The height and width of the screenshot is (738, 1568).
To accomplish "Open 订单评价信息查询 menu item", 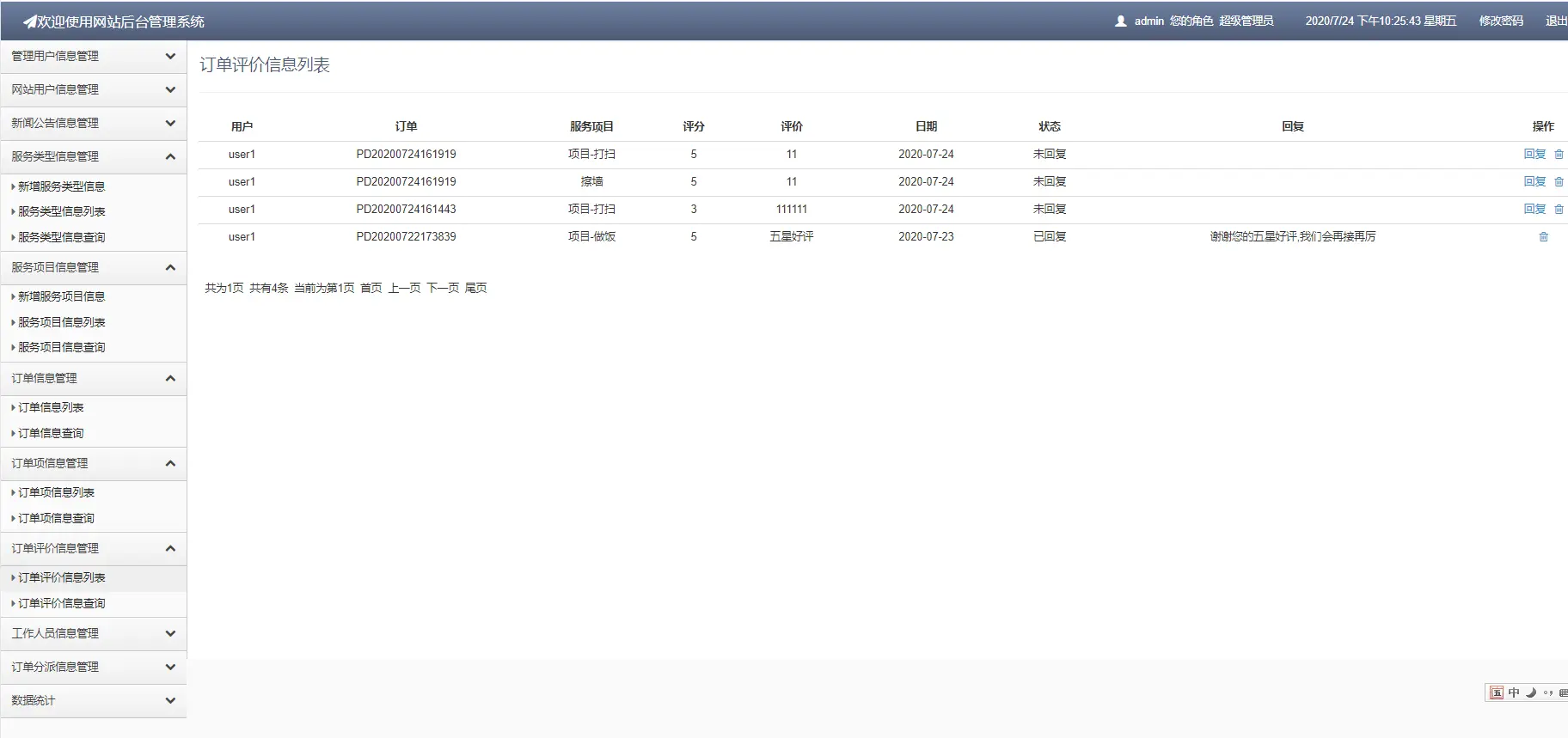I will [x=61, y=603].
